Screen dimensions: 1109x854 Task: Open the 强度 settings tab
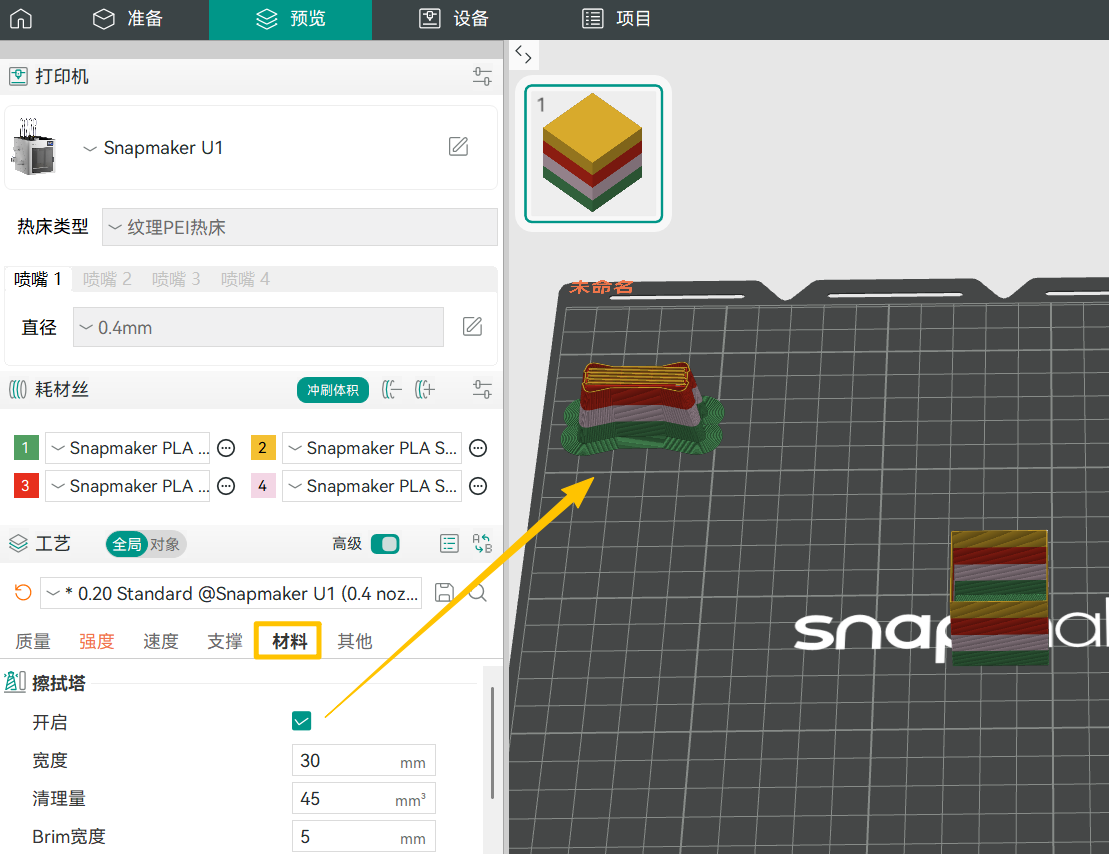tap(97, 641)
